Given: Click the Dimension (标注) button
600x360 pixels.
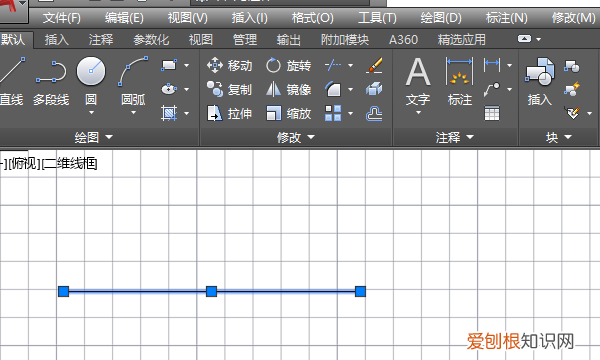Looking at the screenshot, I should [x=460, y=81].
